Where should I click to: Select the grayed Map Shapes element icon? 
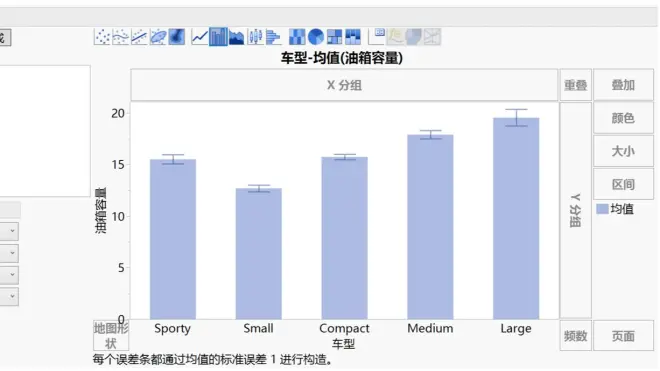click(414, 37)
